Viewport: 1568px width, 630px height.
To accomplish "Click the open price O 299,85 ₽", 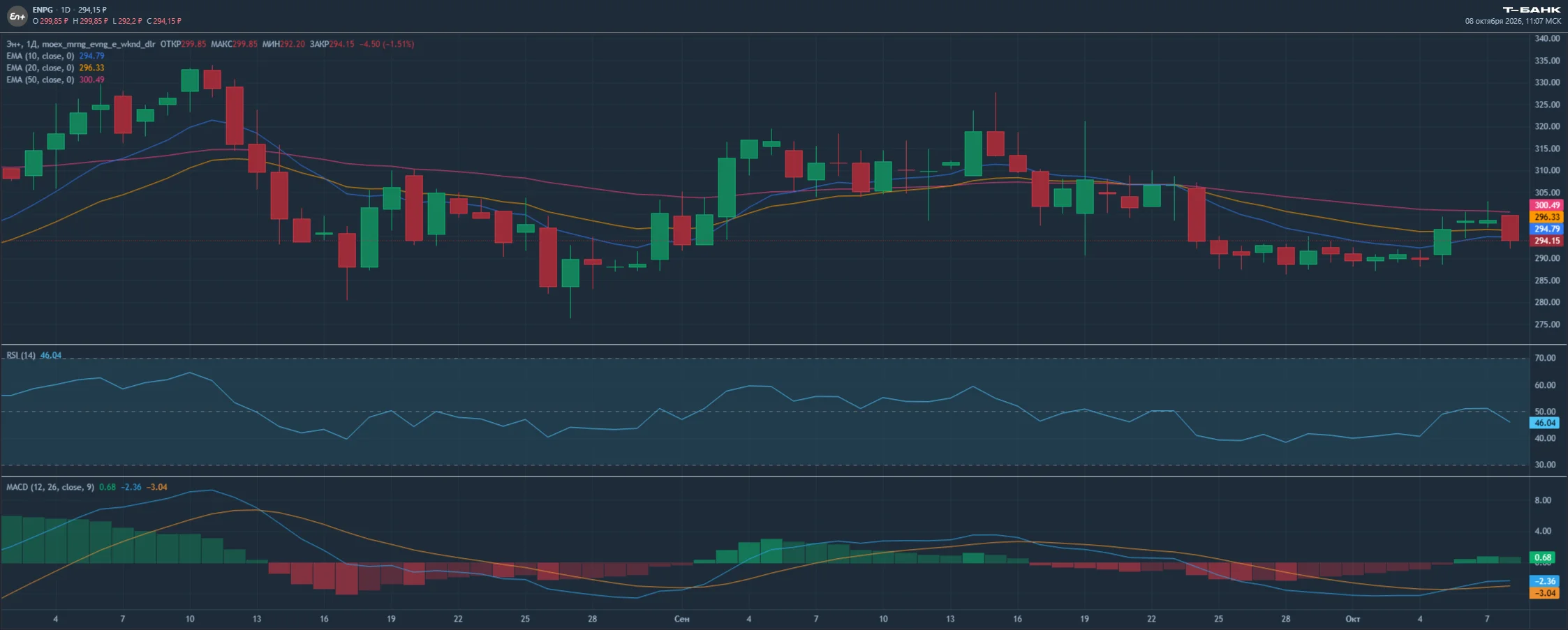I will click(50, 21).
